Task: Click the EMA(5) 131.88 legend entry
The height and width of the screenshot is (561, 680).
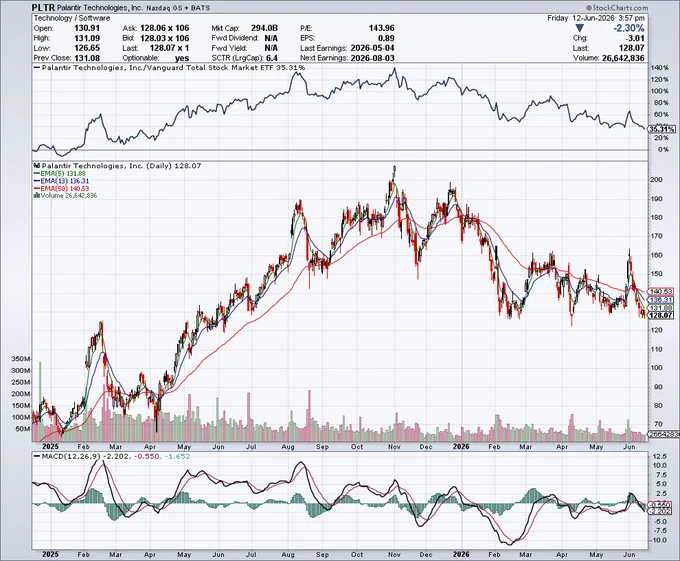Action: pyautogui.click(x=60, y=173)
